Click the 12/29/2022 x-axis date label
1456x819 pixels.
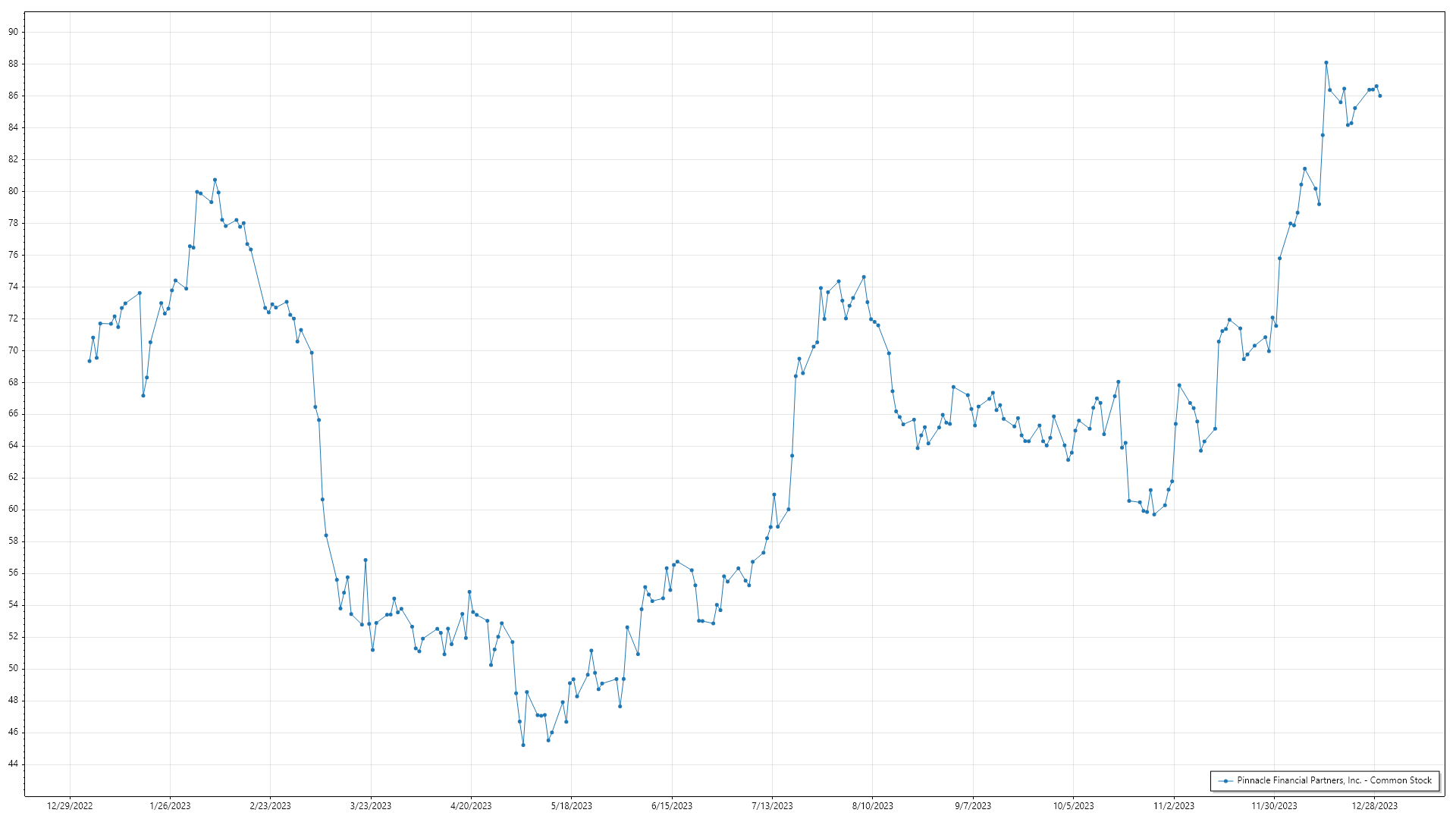(x=70, y=806)
